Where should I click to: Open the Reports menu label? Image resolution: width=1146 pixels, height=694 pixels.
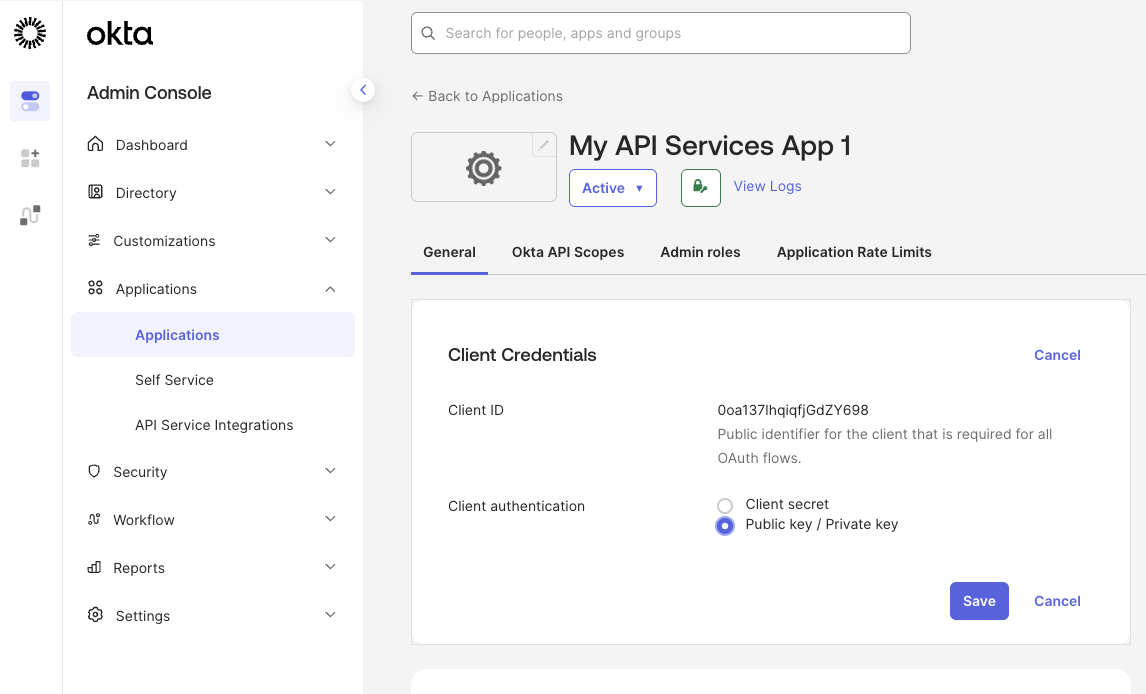[139, 568]
